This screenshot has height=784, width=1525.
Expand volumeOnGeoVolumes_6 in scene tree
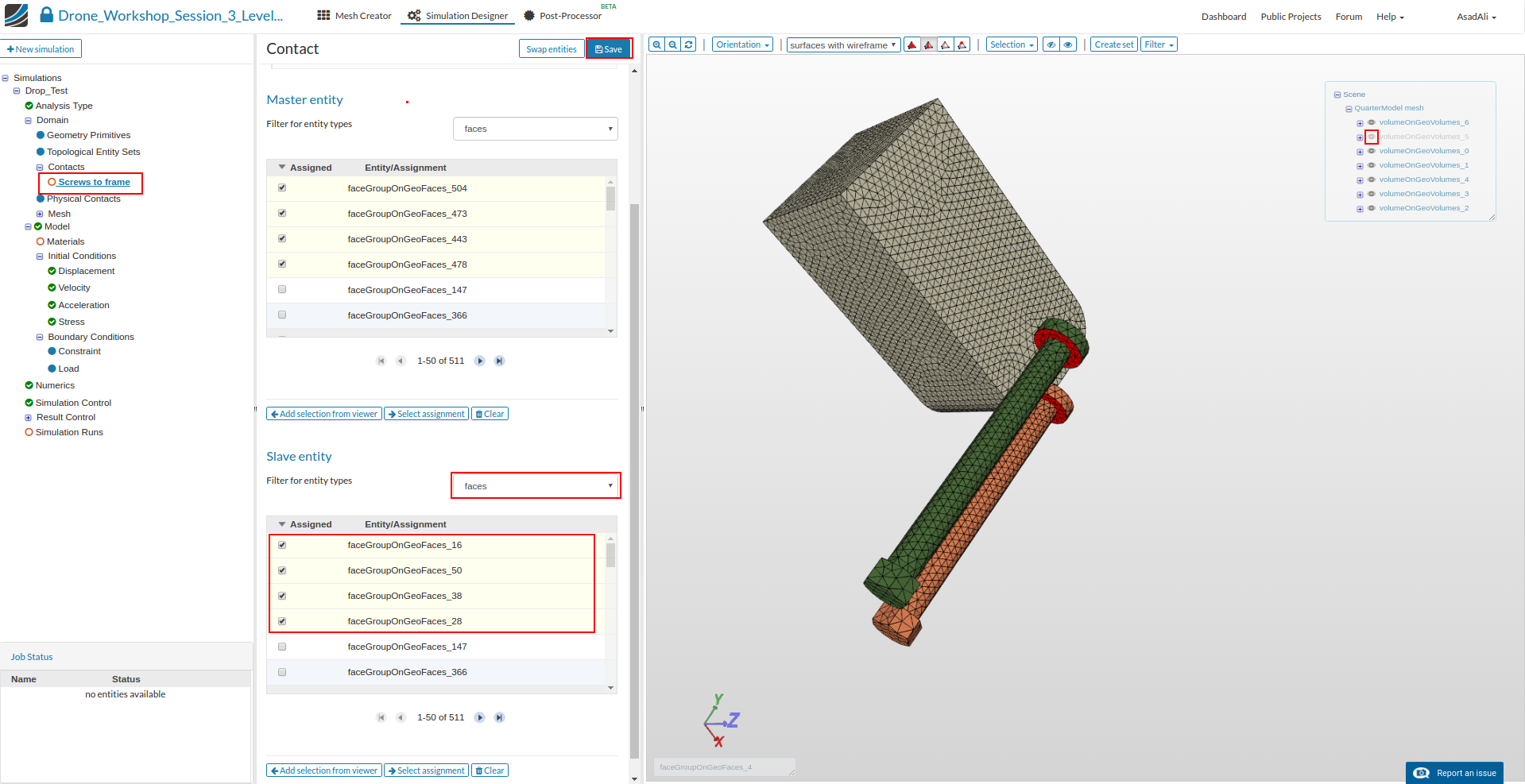coord(1360,123)
